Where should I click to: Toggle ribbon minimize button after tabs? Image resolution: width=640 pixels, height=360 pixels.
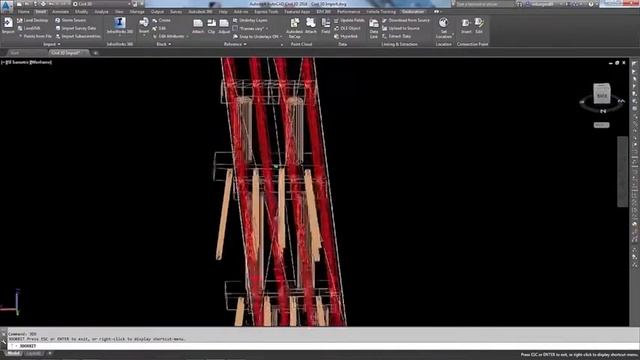[x=436, y=12]
